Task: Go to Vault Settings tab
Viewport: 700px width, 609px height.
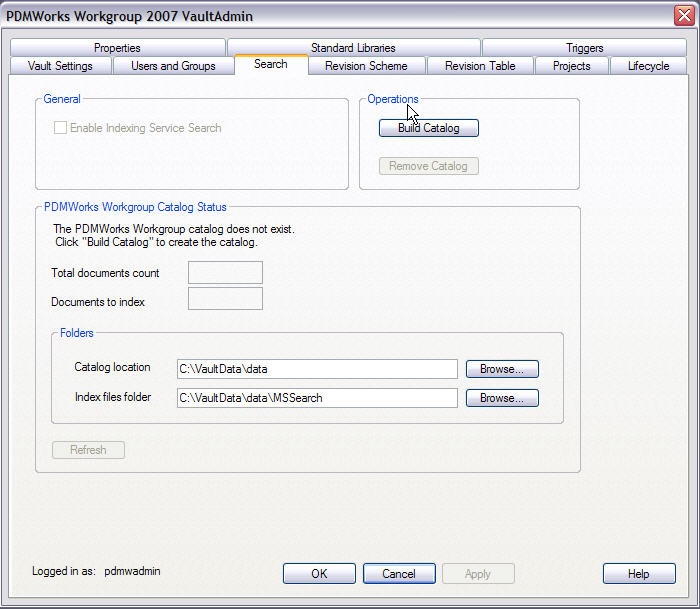Action: point(60,66)
